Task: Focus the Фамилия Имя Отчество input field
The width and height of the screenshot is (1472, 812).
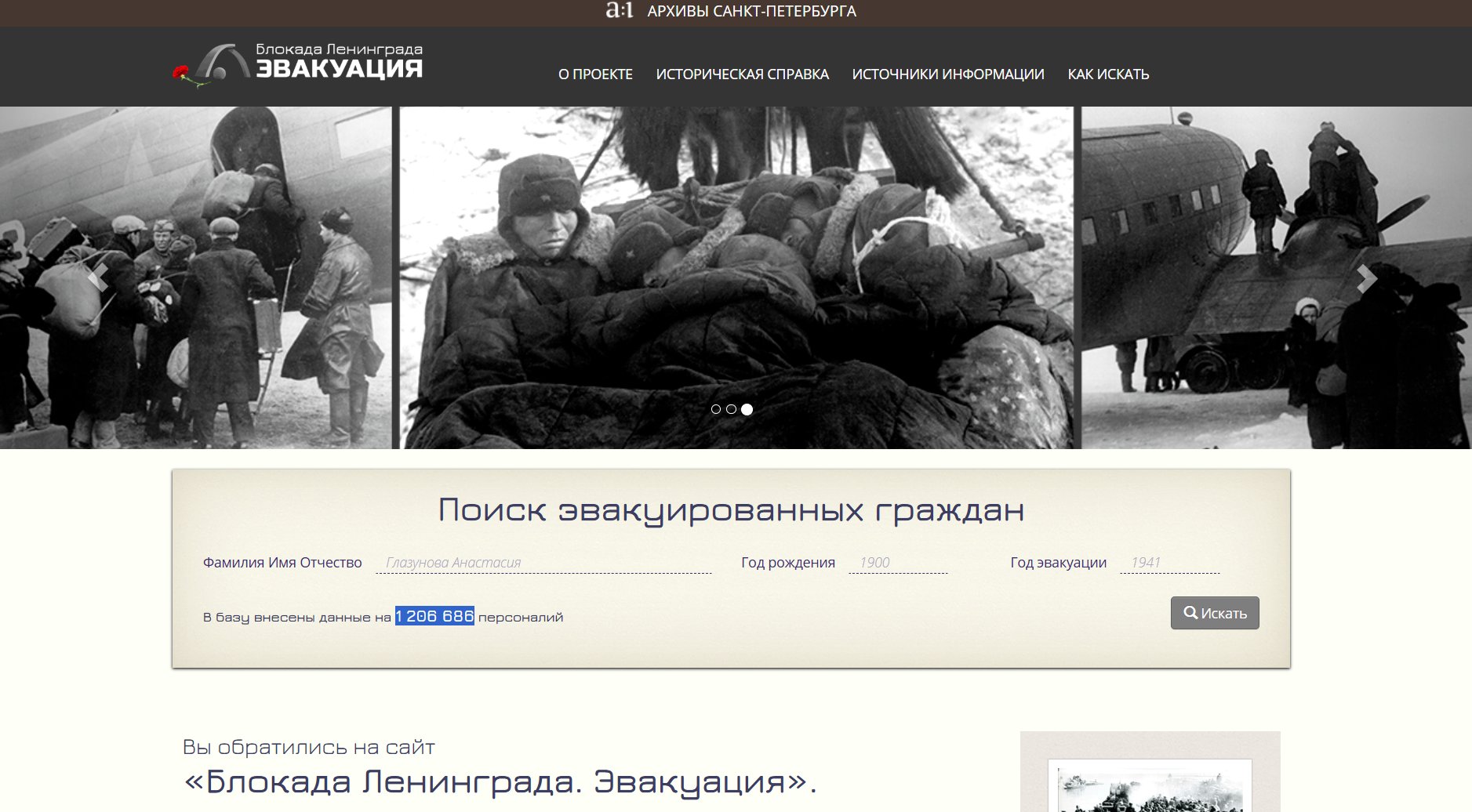Action: pyautogui.click(x=543, y=563)
